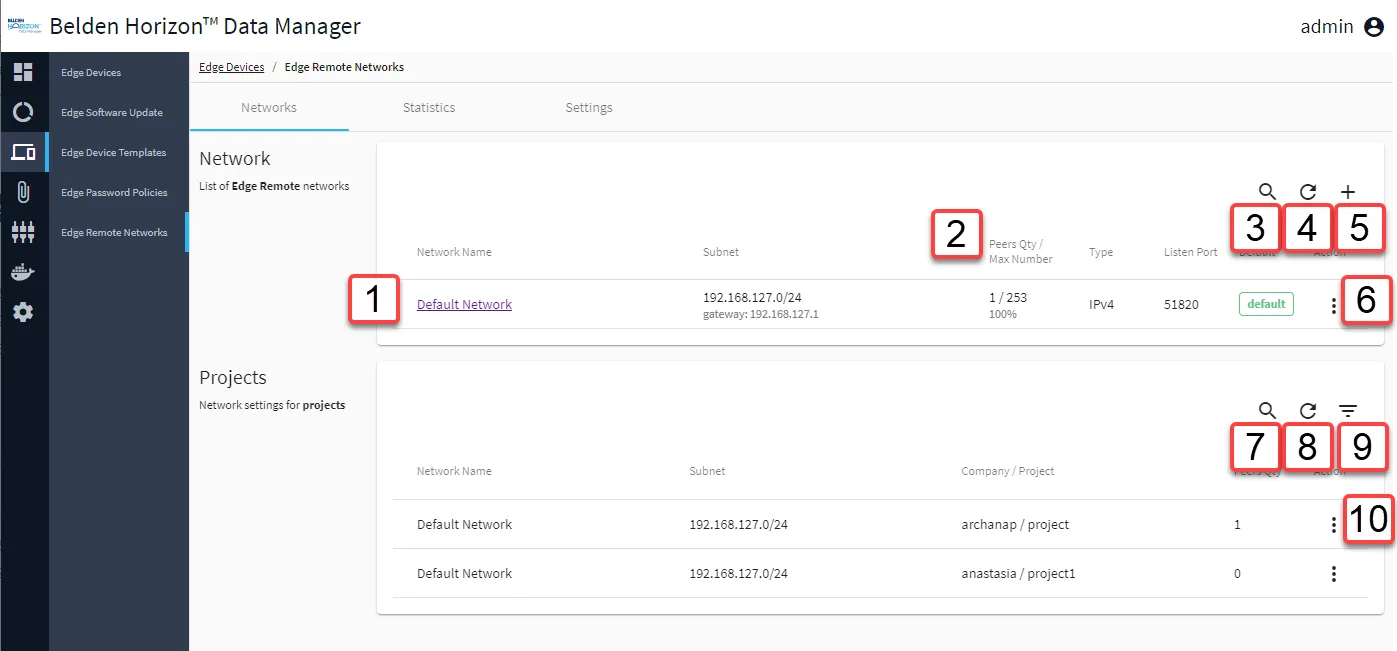The width and height of the screenshot is (1397, 651).
Task: Open the Projects filter icon
Action: (x=1348, y=410)
